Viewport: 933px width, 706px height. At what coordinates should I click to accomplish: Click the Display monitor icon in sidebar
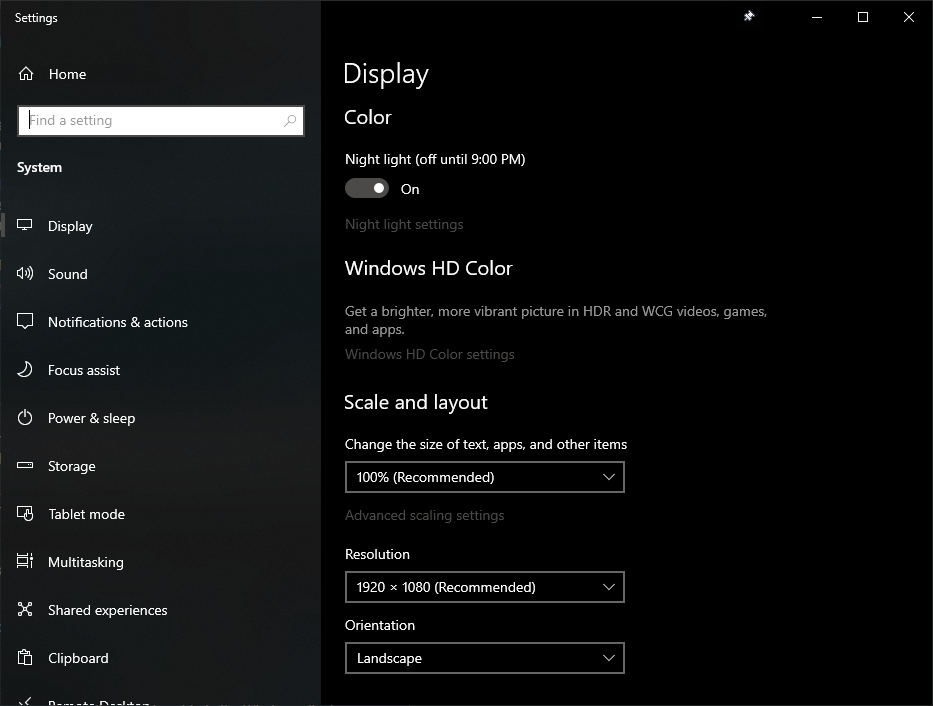point(26,226)
